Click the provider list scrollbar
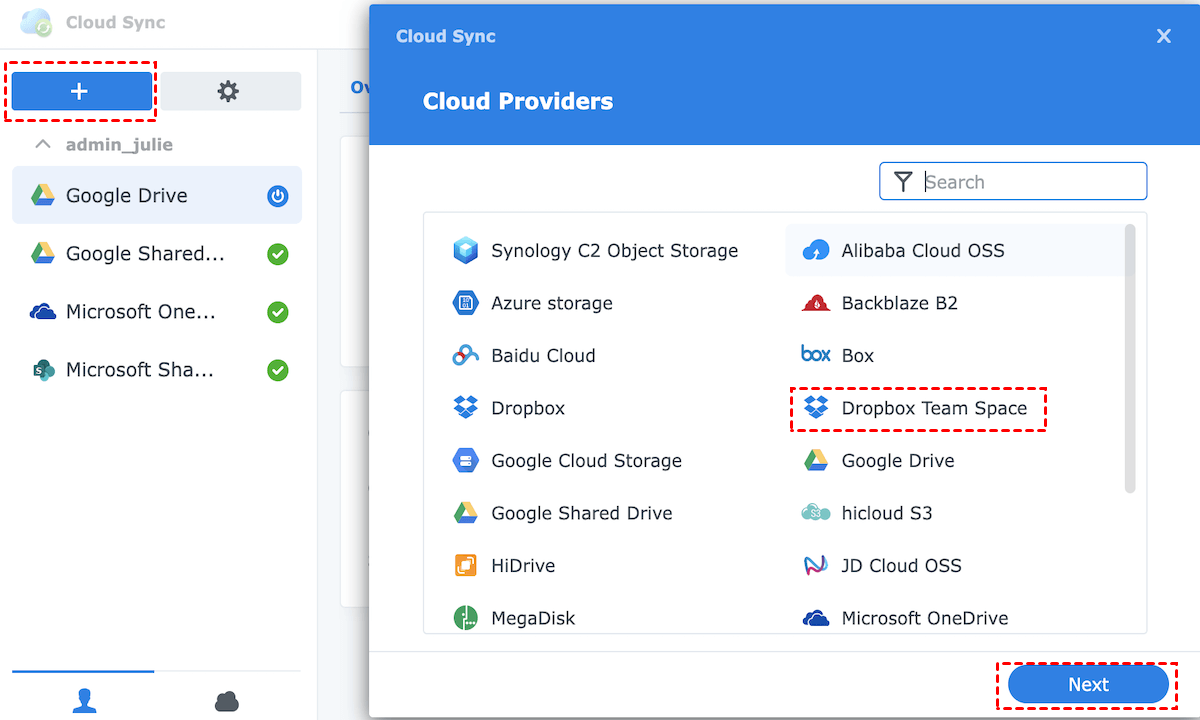Viewport: 1200px width, 720px height. (1130, 358)
